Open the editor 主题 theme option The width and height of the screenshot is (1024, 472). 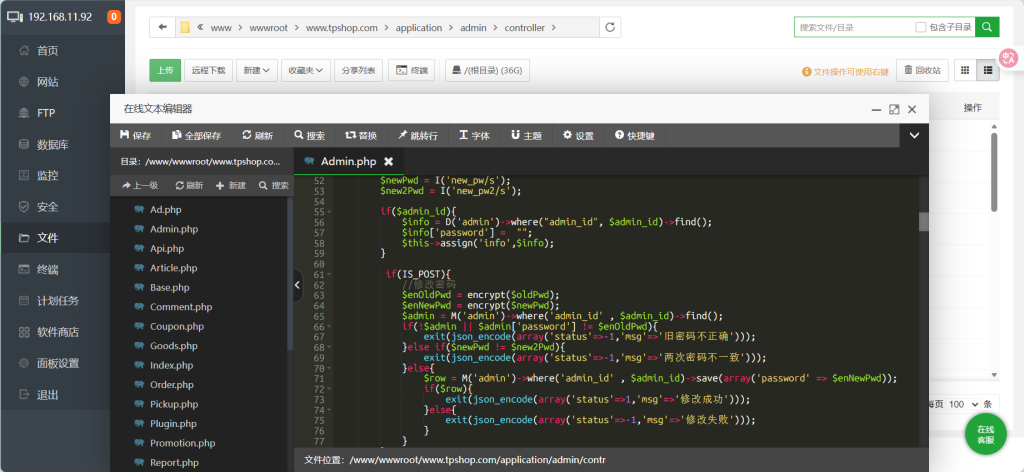pyautogui.click(x=526, y=135)
